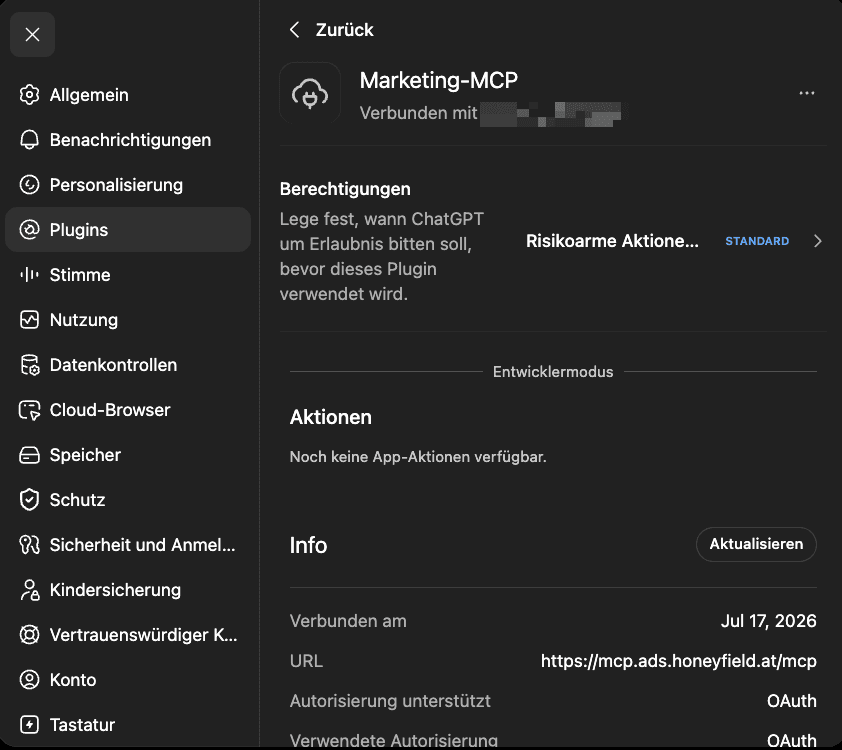Switch to the Personalisierung section
Image resolution: width=842 pixels, height=750 pixels.
[x=128, y=185]
